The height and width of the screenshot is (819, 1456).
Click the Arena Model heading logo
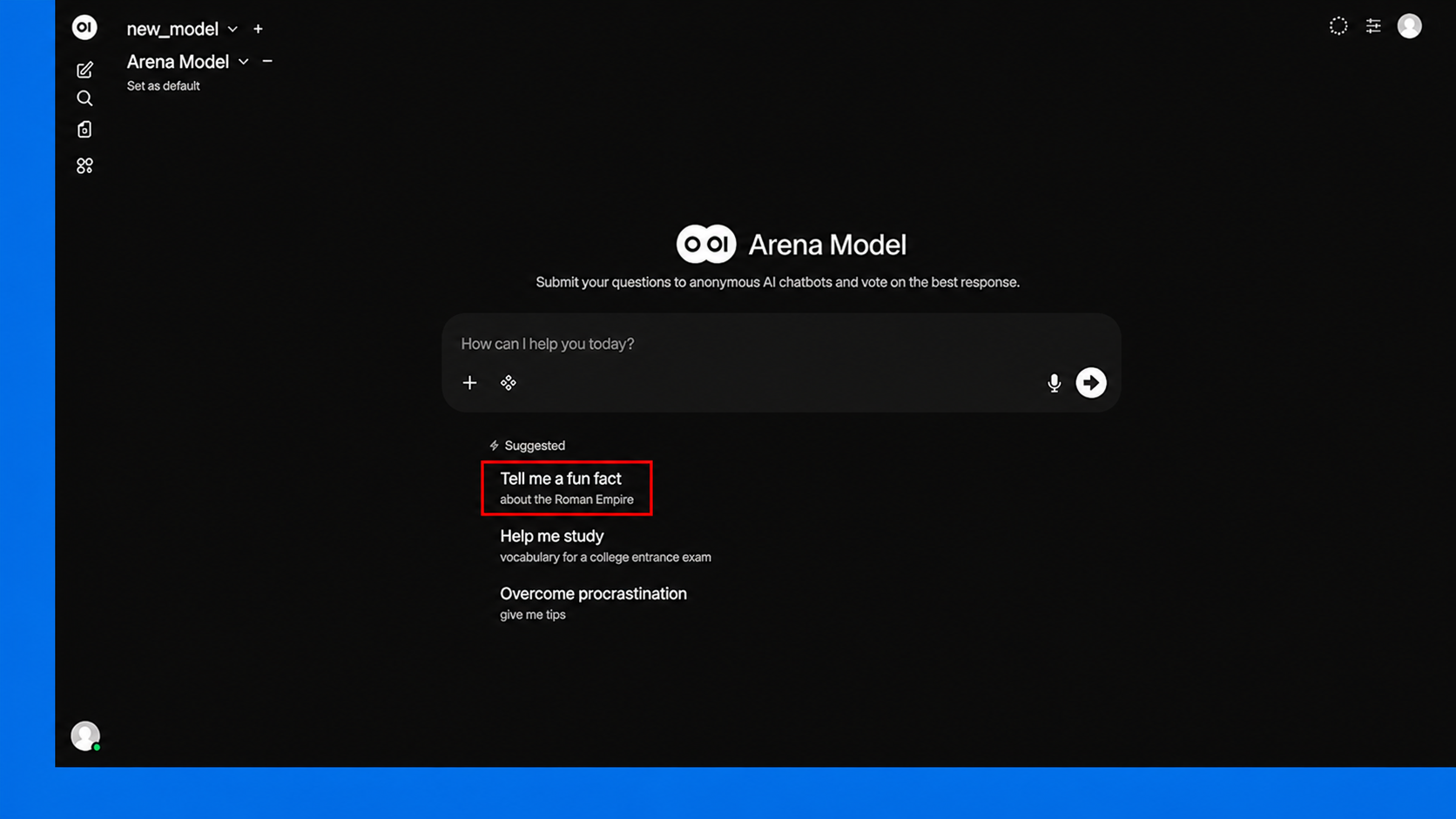point(706,245)
